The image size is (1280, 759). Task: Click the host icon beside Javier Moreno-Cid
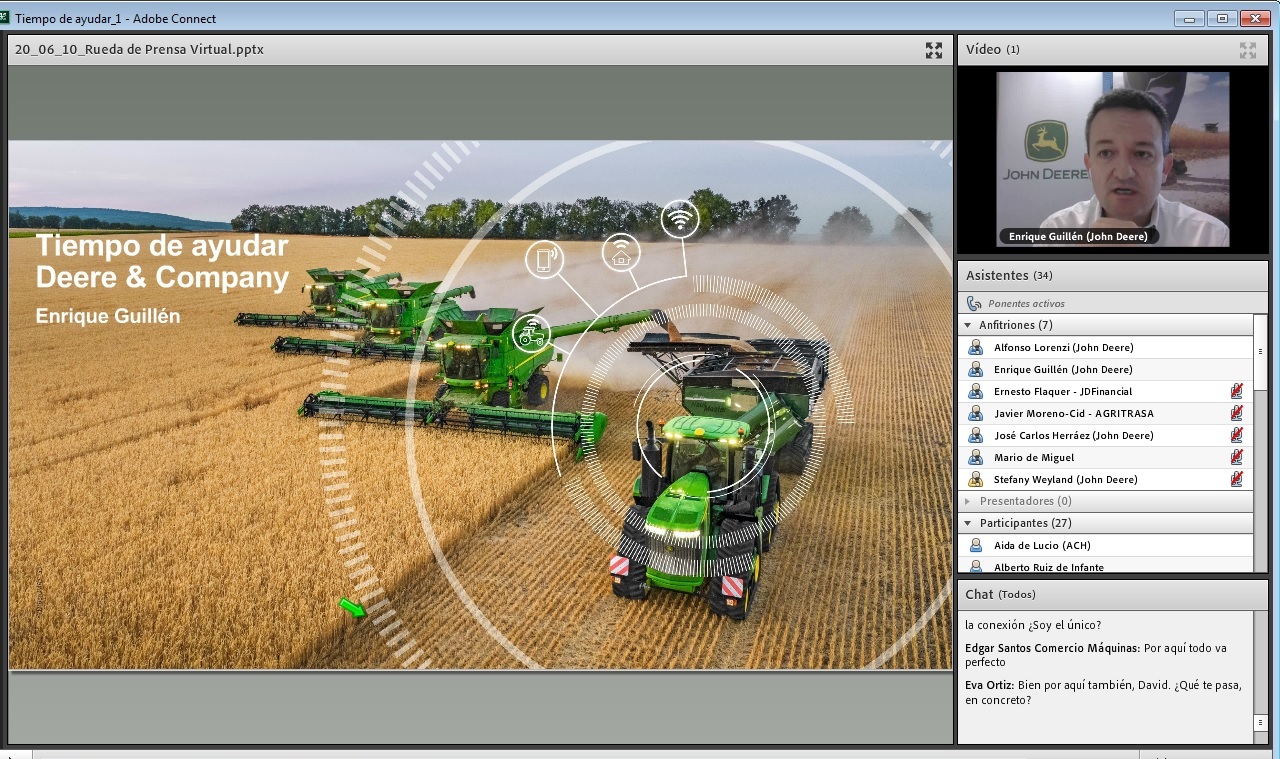975,414
